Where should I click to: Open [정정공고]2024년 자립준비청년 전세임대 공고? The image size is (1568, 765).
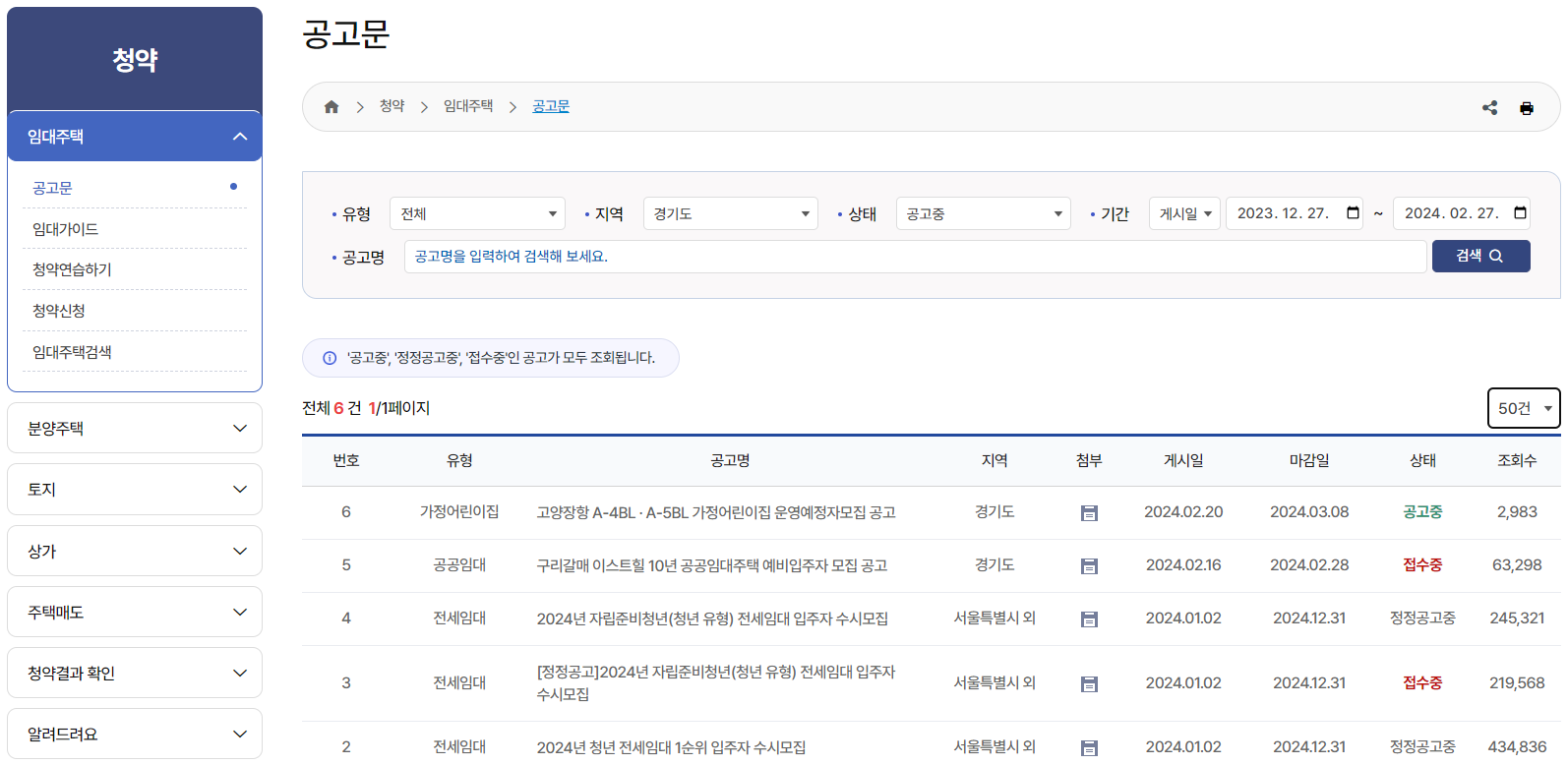pyautogui.click(x=716, y=682)
